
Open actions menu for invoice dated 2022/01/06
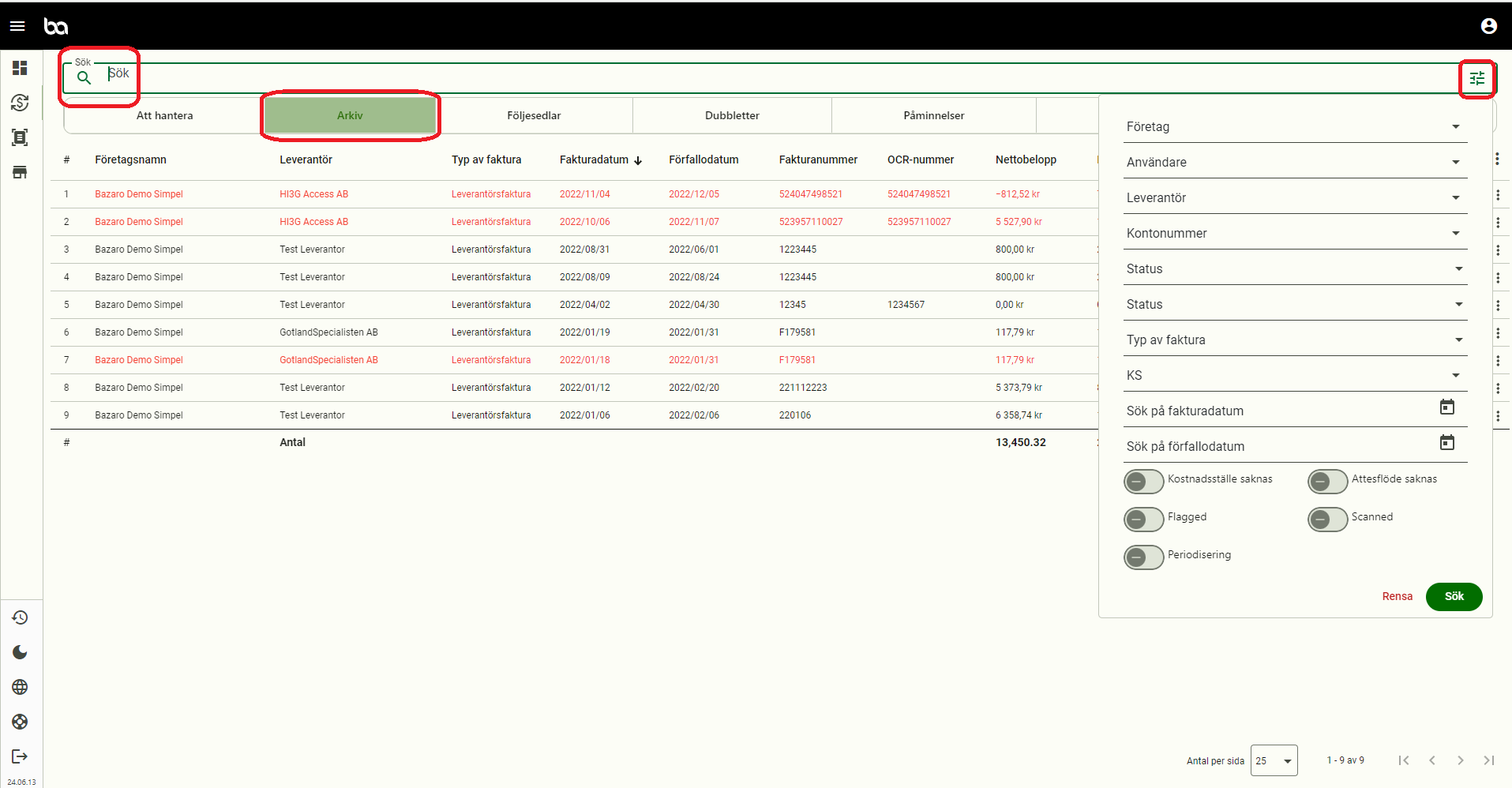coord(1498,416)
